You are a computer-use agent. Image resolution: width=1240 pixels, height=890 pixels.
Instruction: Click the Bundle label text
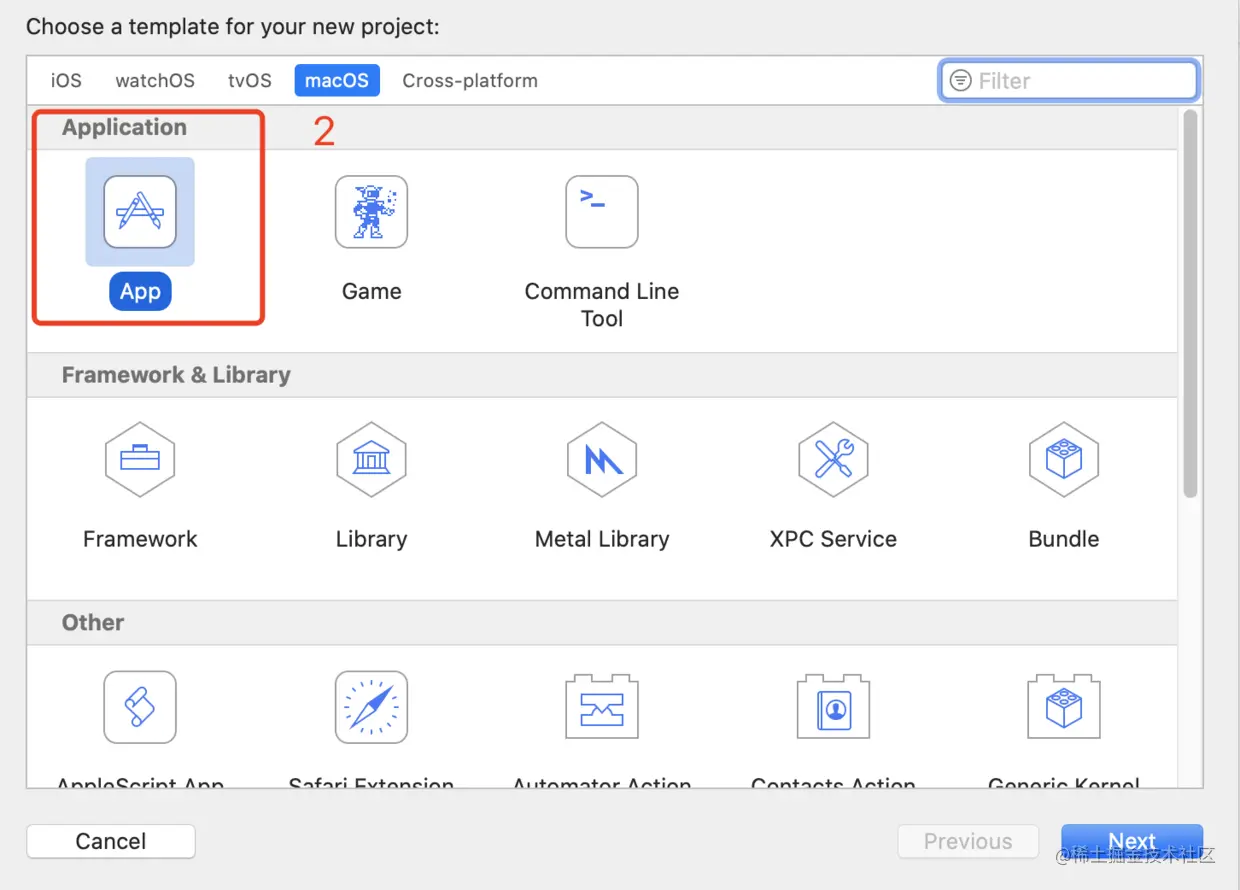pyautogui.click(x=1064, y=539)
